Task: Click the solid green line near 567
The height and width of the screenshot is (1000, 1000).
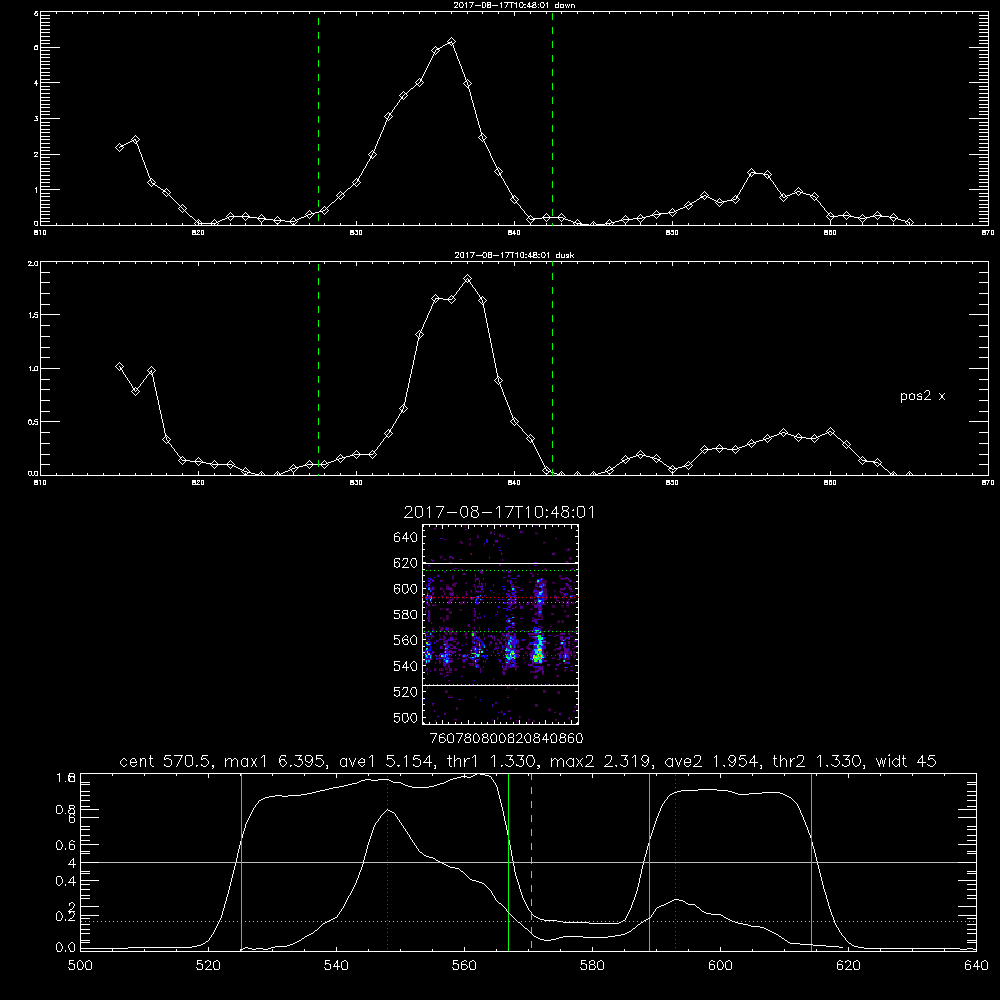Action: pos(508,861)
